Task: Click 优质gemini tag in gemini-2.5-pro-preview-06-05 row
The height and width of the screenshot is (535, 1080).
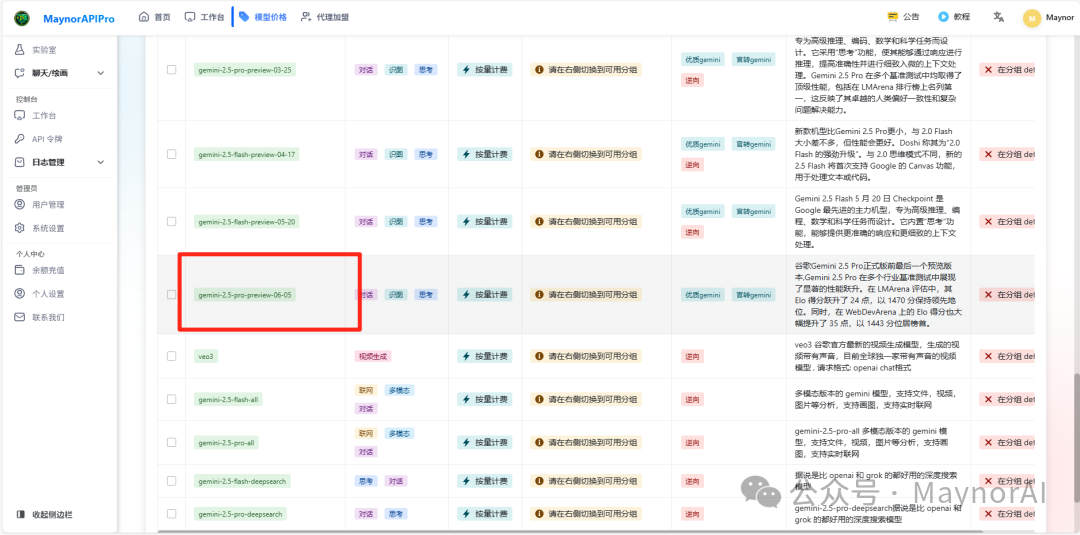Action: coord(703,295)
